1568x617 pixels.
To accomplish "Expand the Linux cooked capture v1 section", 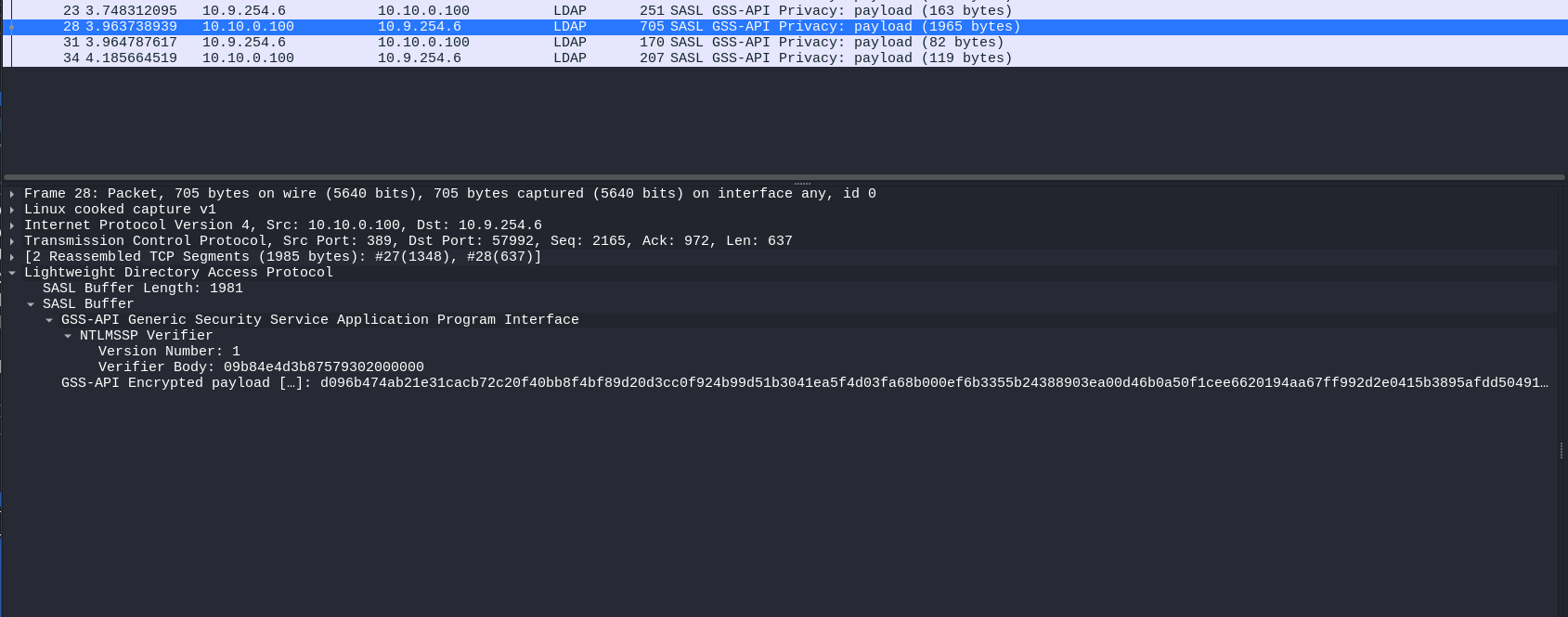I will click(12, 210).
